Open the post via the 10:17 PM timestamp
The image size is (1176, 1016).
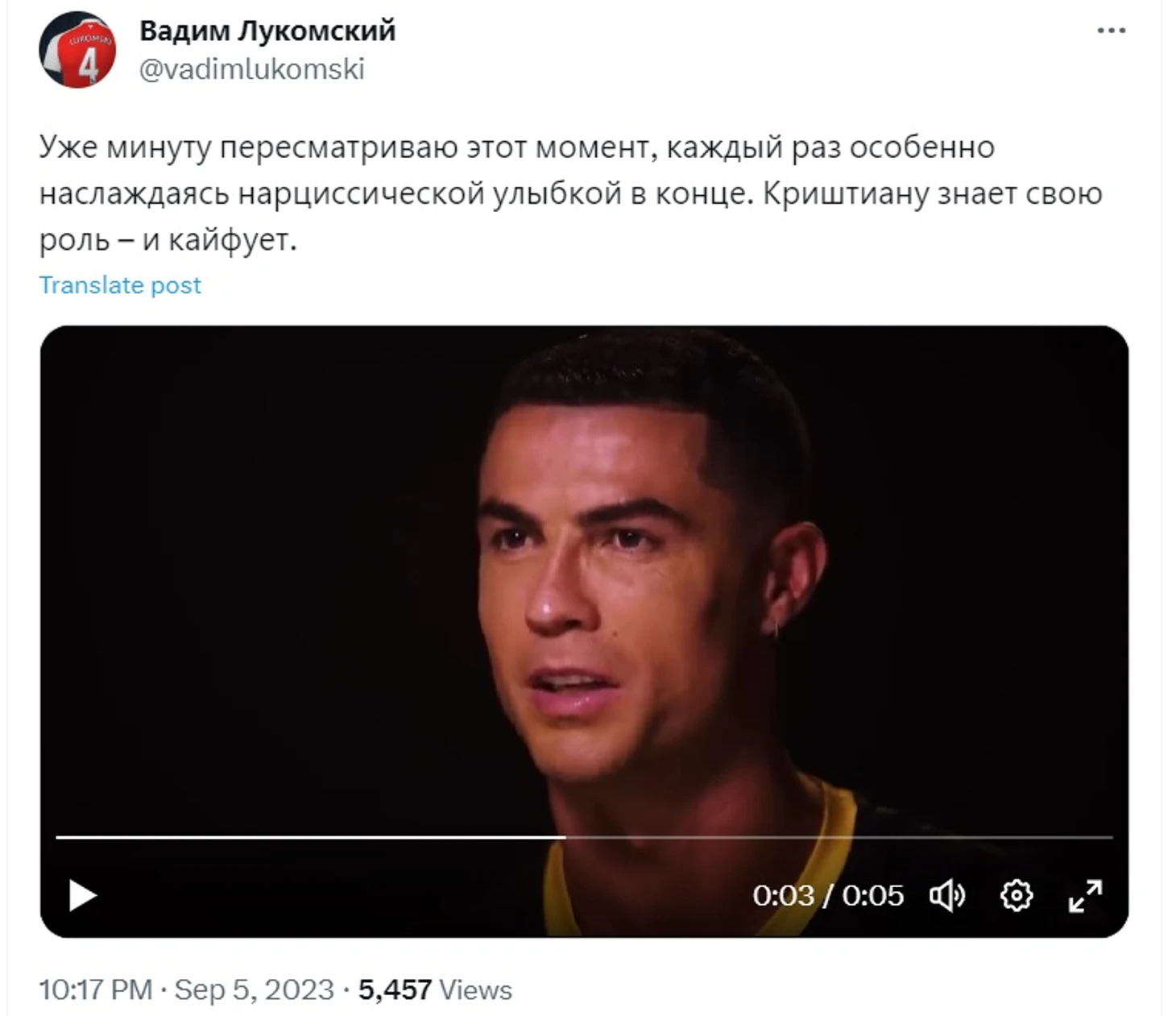[96, 989]
